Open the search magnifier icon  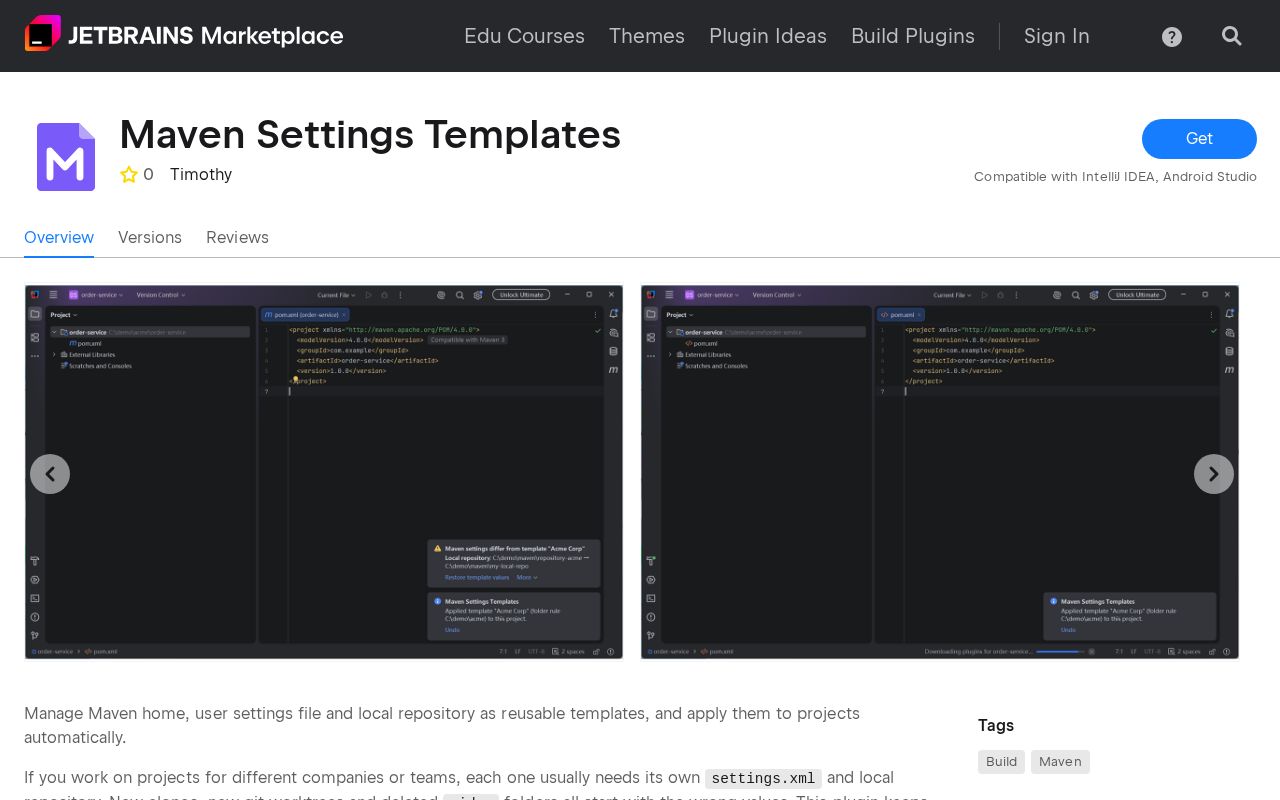pos(1232,36)
